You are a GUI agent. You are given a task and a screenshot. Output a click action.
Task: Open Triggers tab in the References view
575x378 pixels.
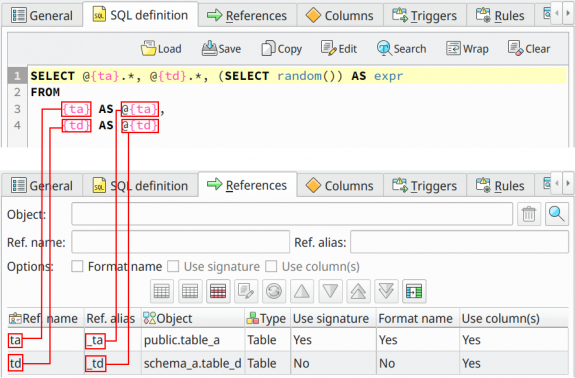pos(425,186)
